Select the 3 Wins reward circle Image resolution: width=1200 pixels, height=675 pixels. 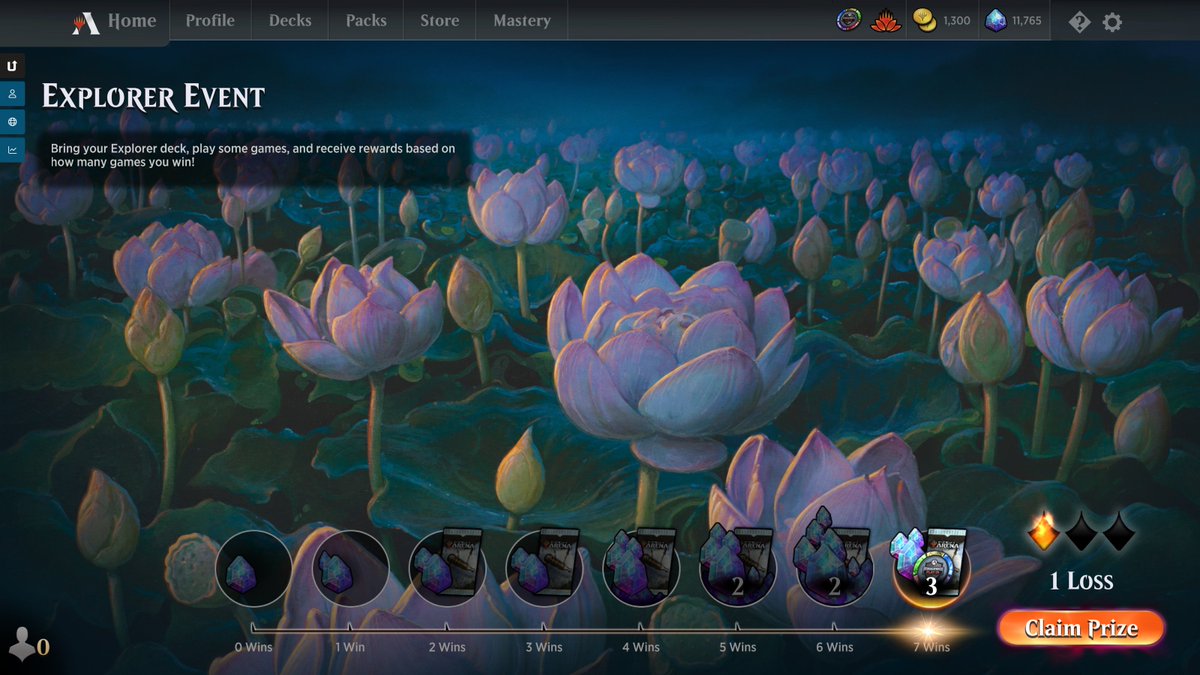(x=544, y=569)
